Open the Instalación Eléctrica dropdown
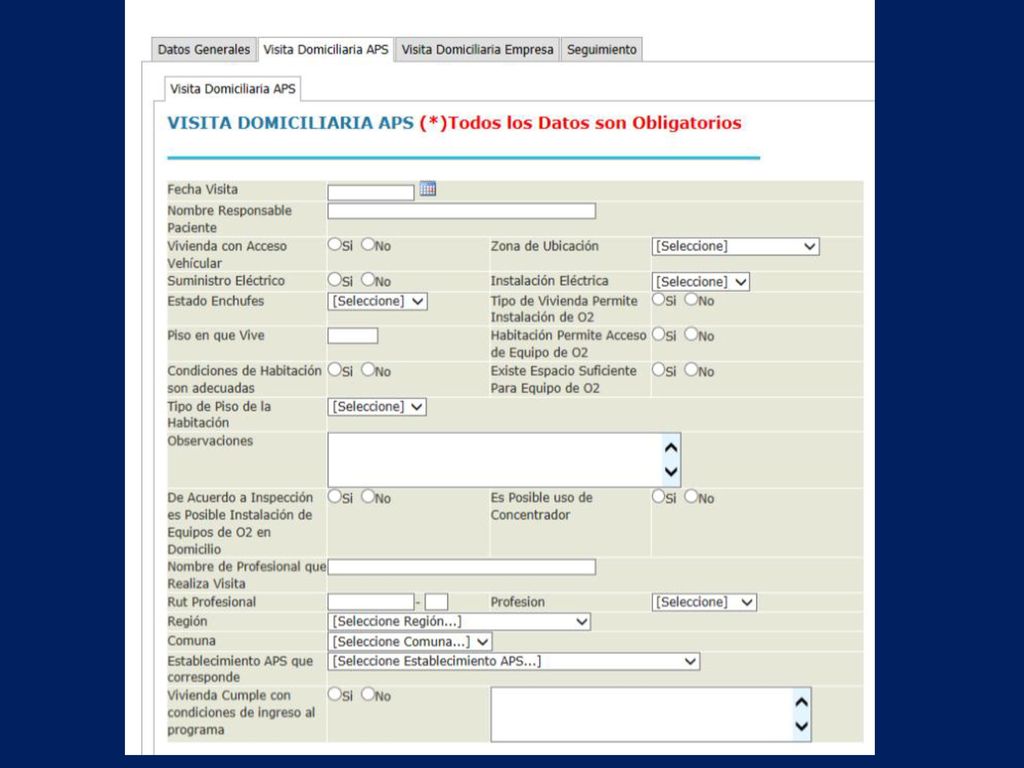Image resolution: width=1024 pixels, height=768 pixels. coord(701,281)
